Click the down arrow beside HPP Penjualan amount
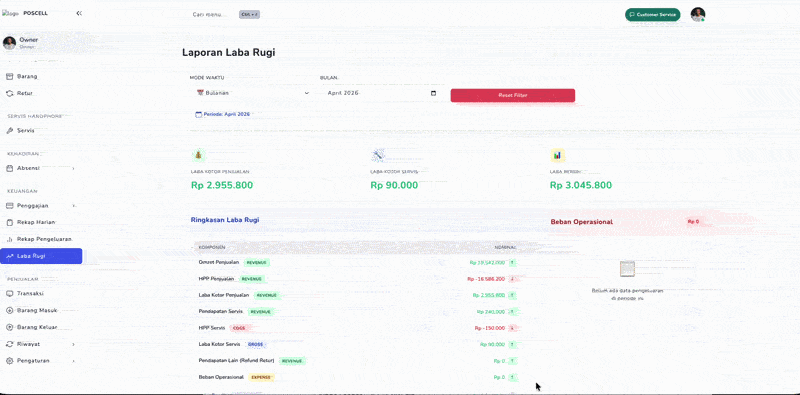The height and width of the screenshot is (395, 800). pyautogui.click(x=512, y=279)
